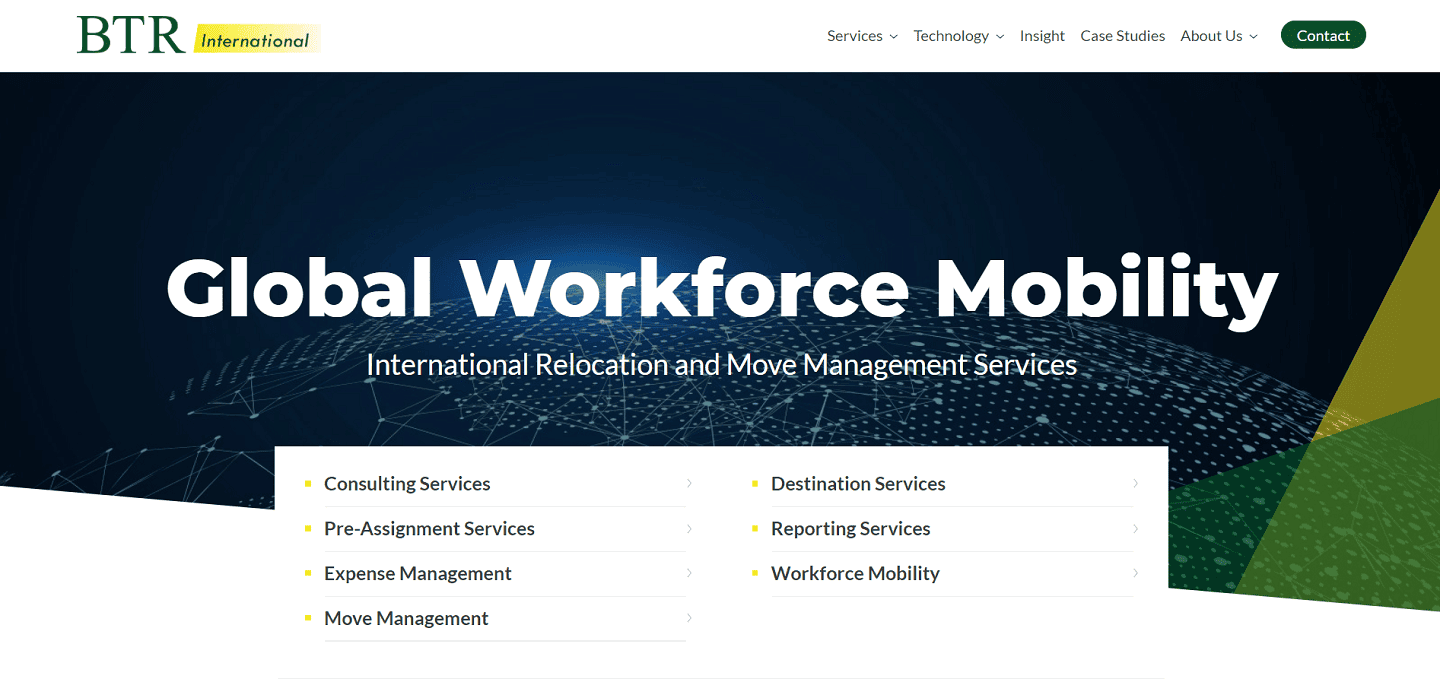
Task: Open the Case Studies page
Action: click(1122, 36)
